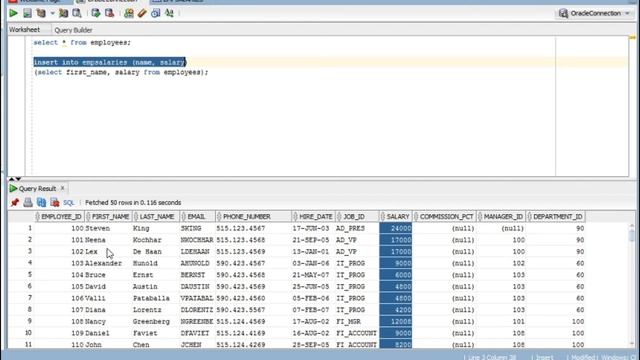Click the Commit toolbar icon
This screenshot has height=360, width=640.
pyautogui.click(x=96, y=13)
